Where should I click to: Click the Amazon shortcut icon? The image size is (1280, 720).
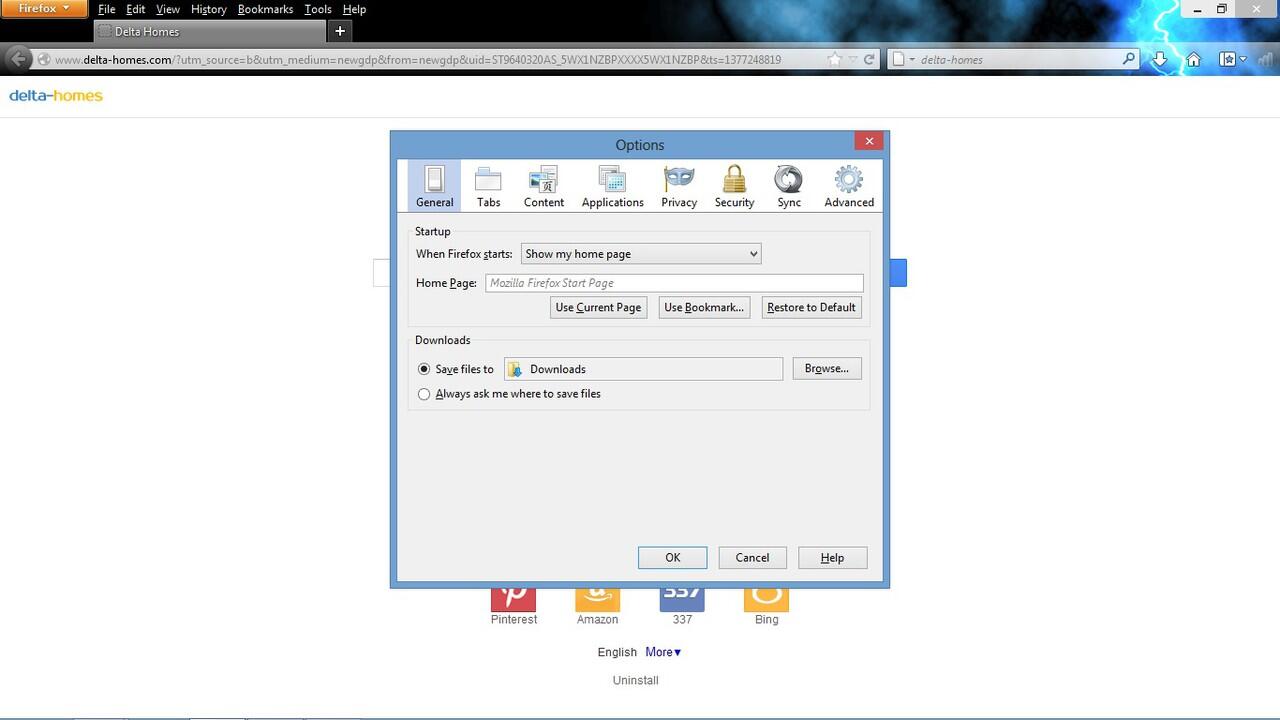tap(597, 598)
